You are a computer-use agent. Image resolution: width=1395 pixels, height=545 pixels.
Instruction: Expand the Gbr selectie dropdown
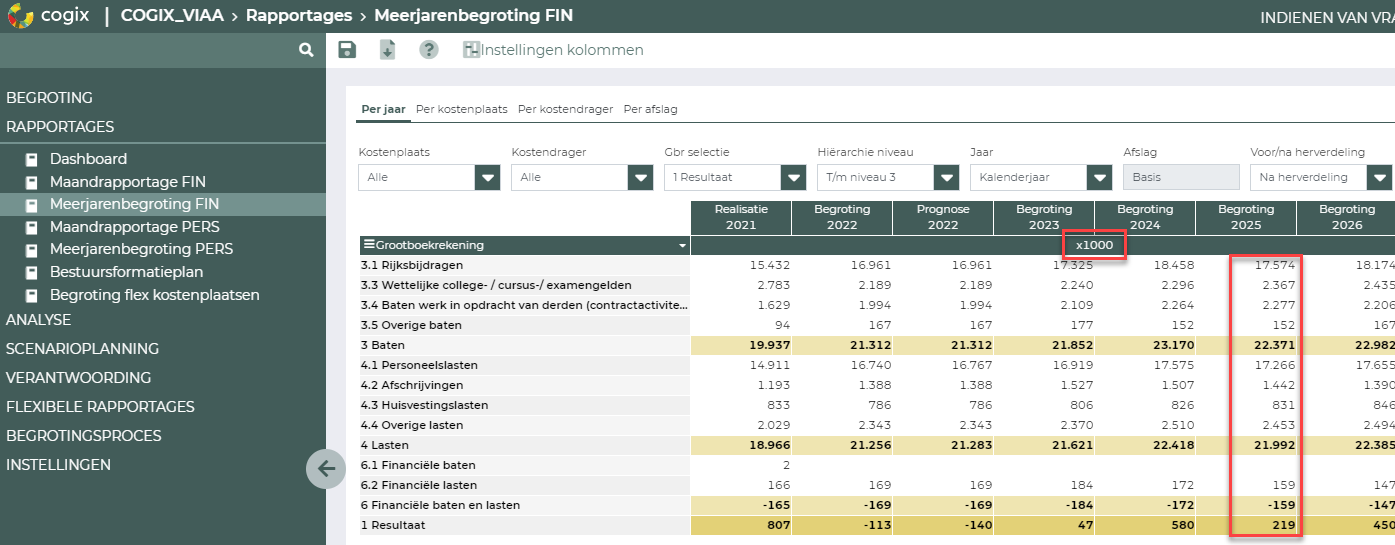(x=793, y=177)
